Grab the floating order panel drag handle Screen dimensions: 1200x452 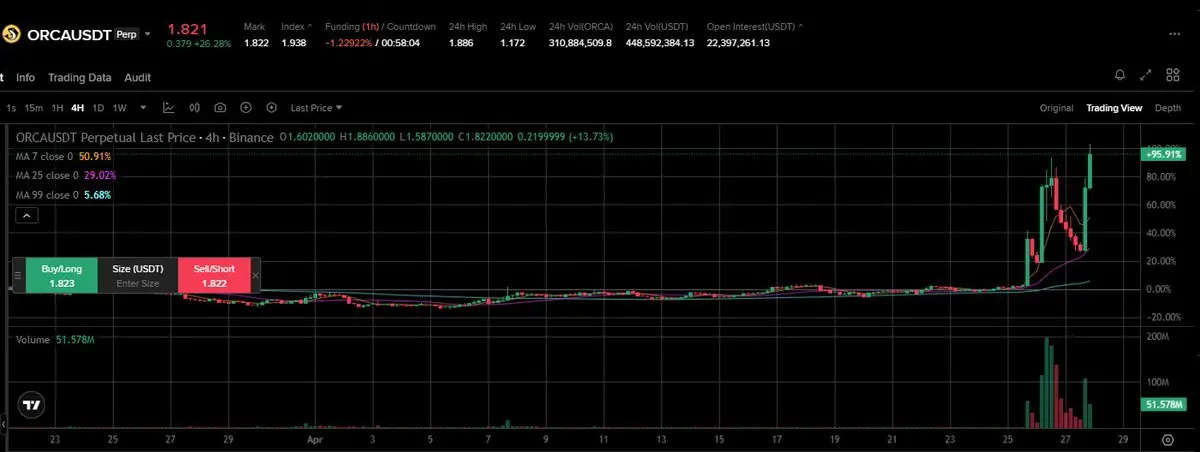tap(17, 275)
